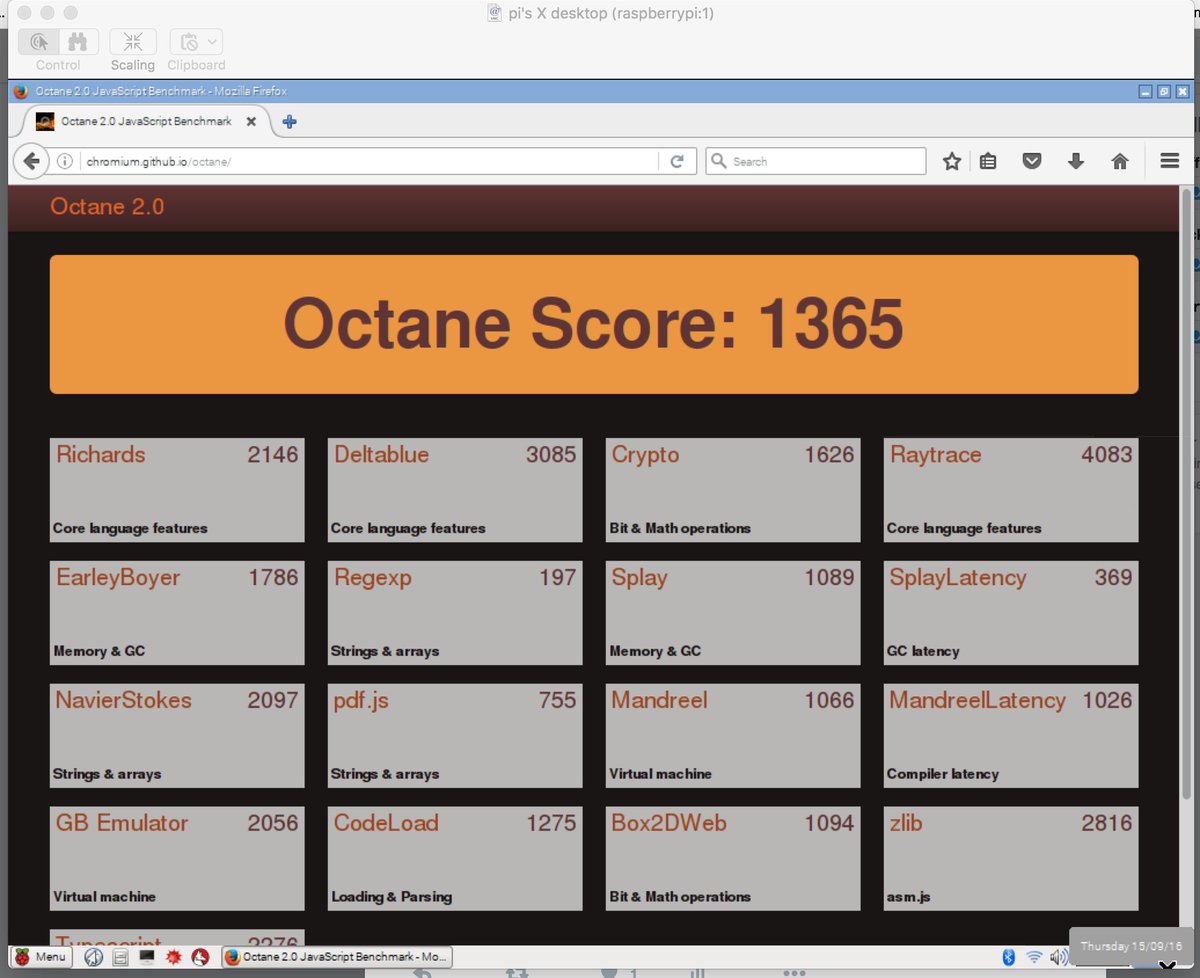Show site information icon in address bar
Viewport: 1200px width, 978px height.
click(x=65, y=161)
